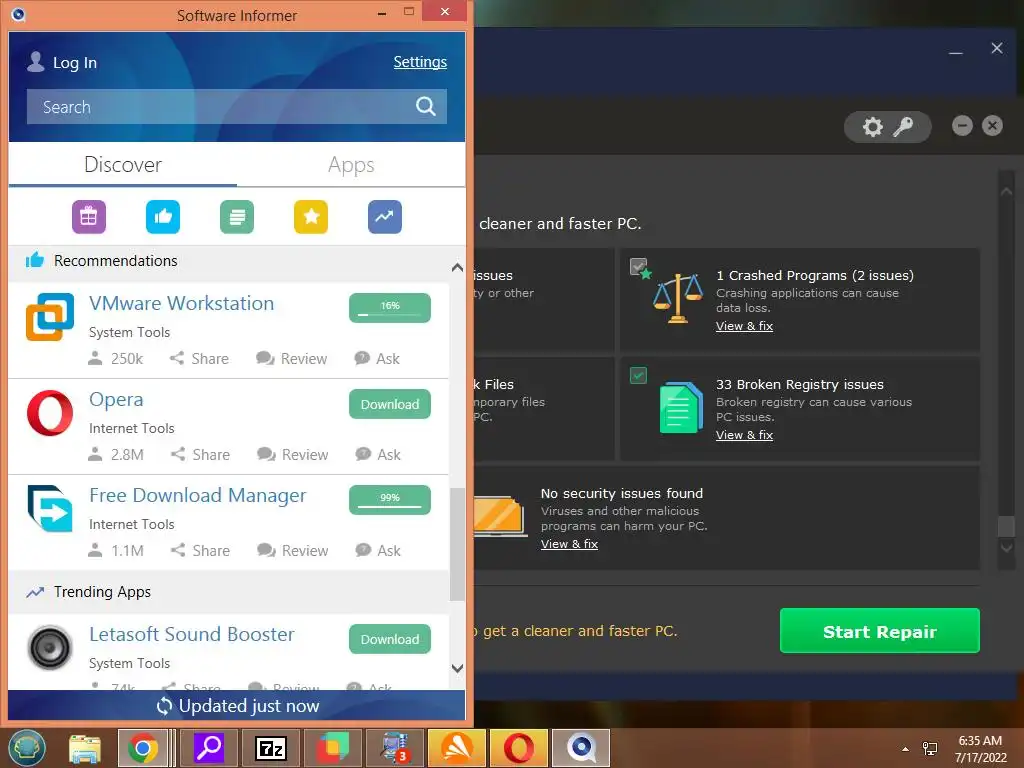Screen dimensions: 1024x768
Task: Click View & fix under Crashed Programs
Action: tap(744, 326)
